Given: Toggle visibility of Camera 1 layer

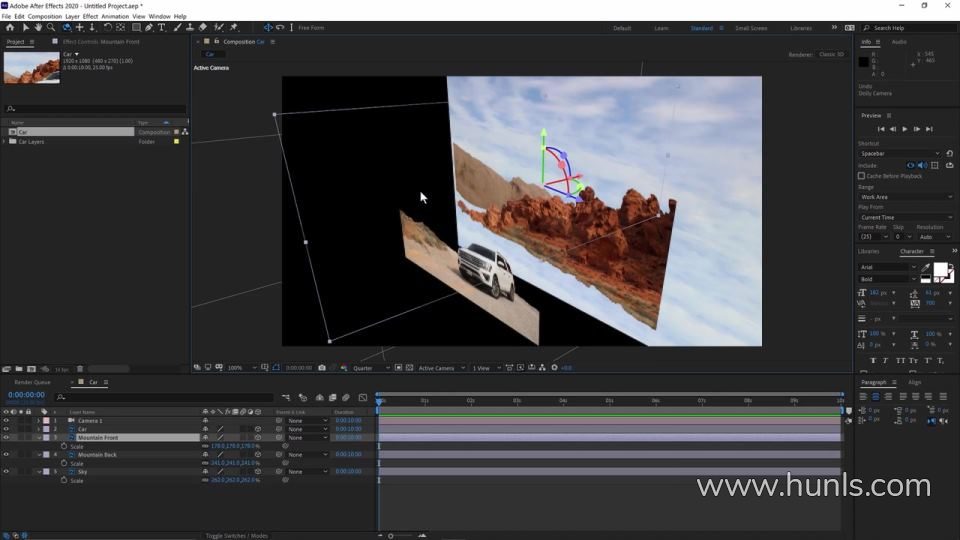Looking at the screenshot, I should coord(6,420).
